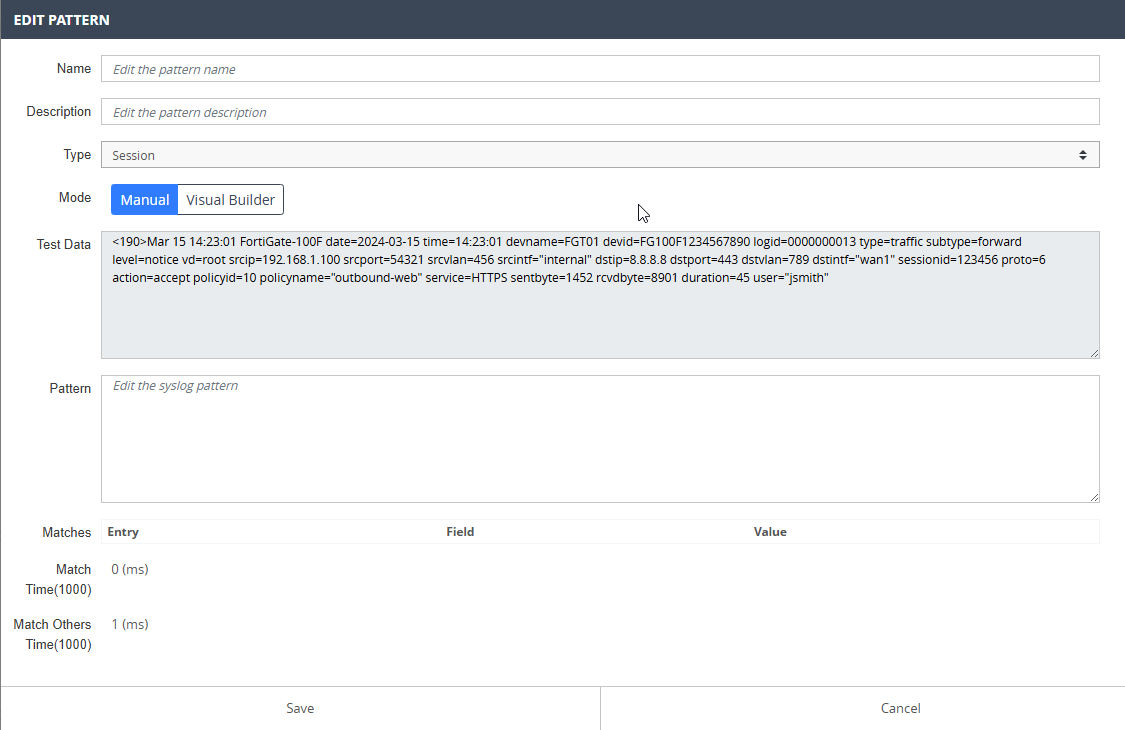Click the Description field label
Screen dimensions: 1125x730
tap(59, 112)
